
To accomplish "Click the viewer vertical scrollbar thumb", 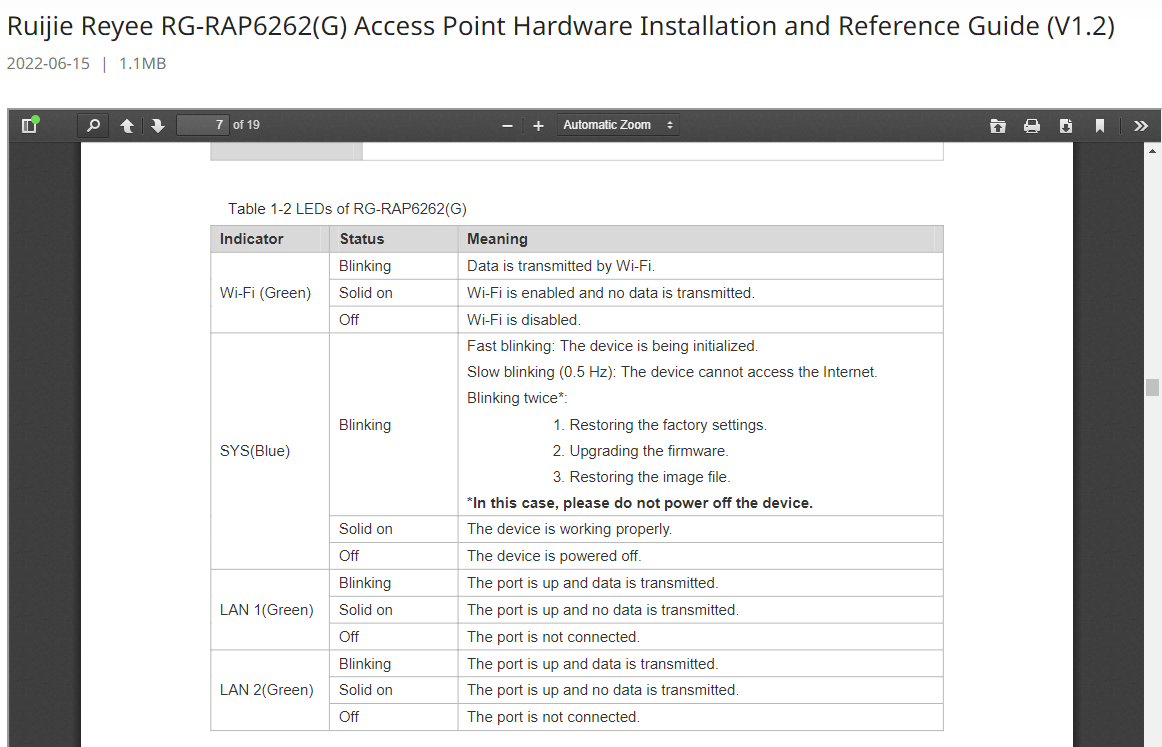I will tap(1152, 387).
